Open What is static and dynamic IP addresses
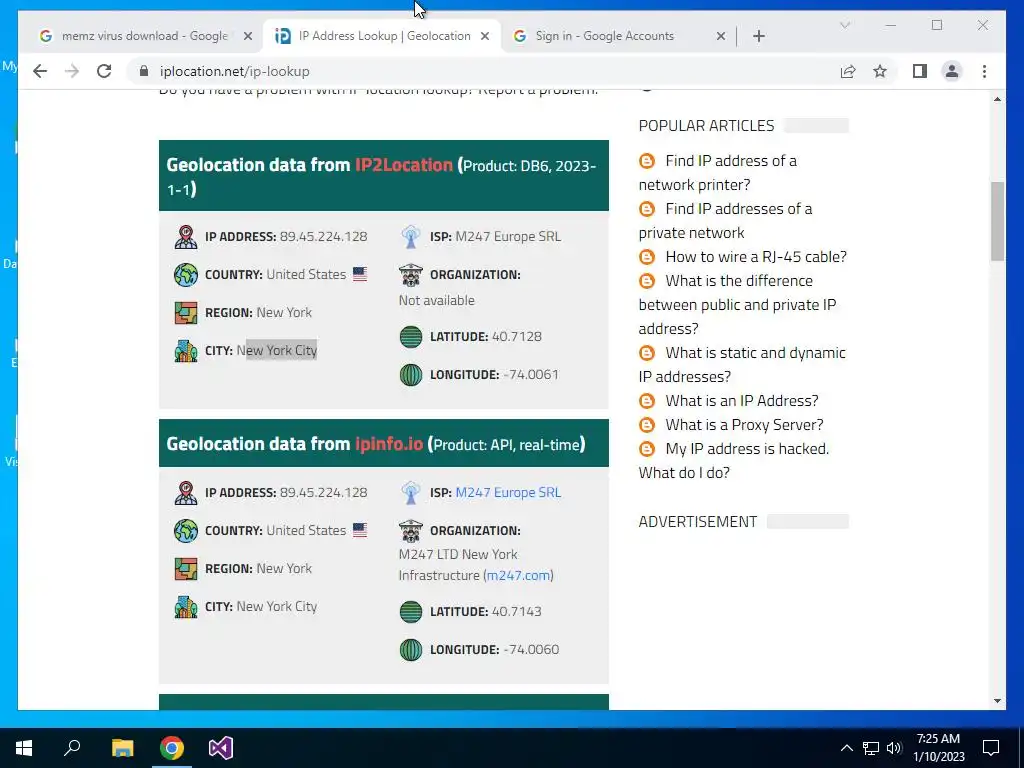The image size is (1024, 768). pos(742,364)
